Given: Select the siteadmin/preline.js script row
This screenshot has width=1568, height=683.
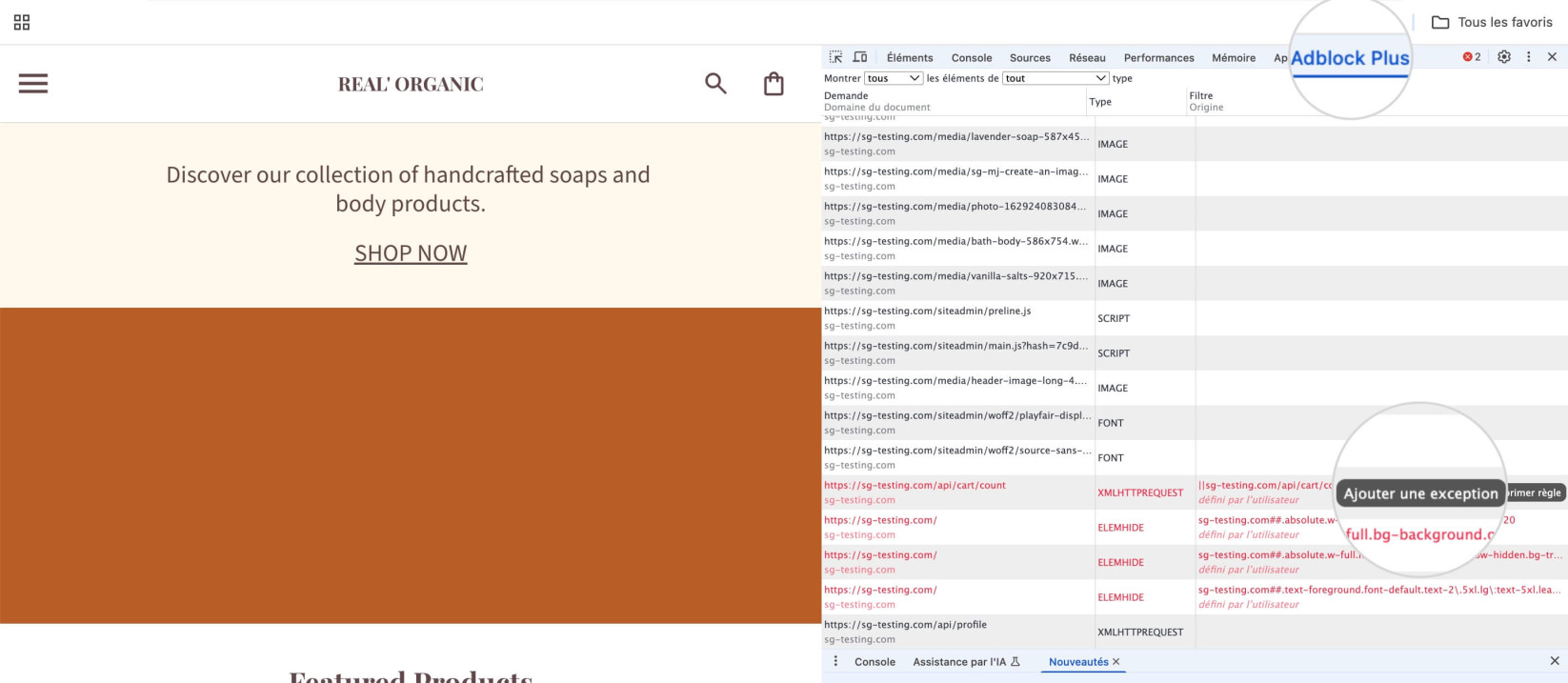Looking at the screenshot, I should pos(1195,318).
